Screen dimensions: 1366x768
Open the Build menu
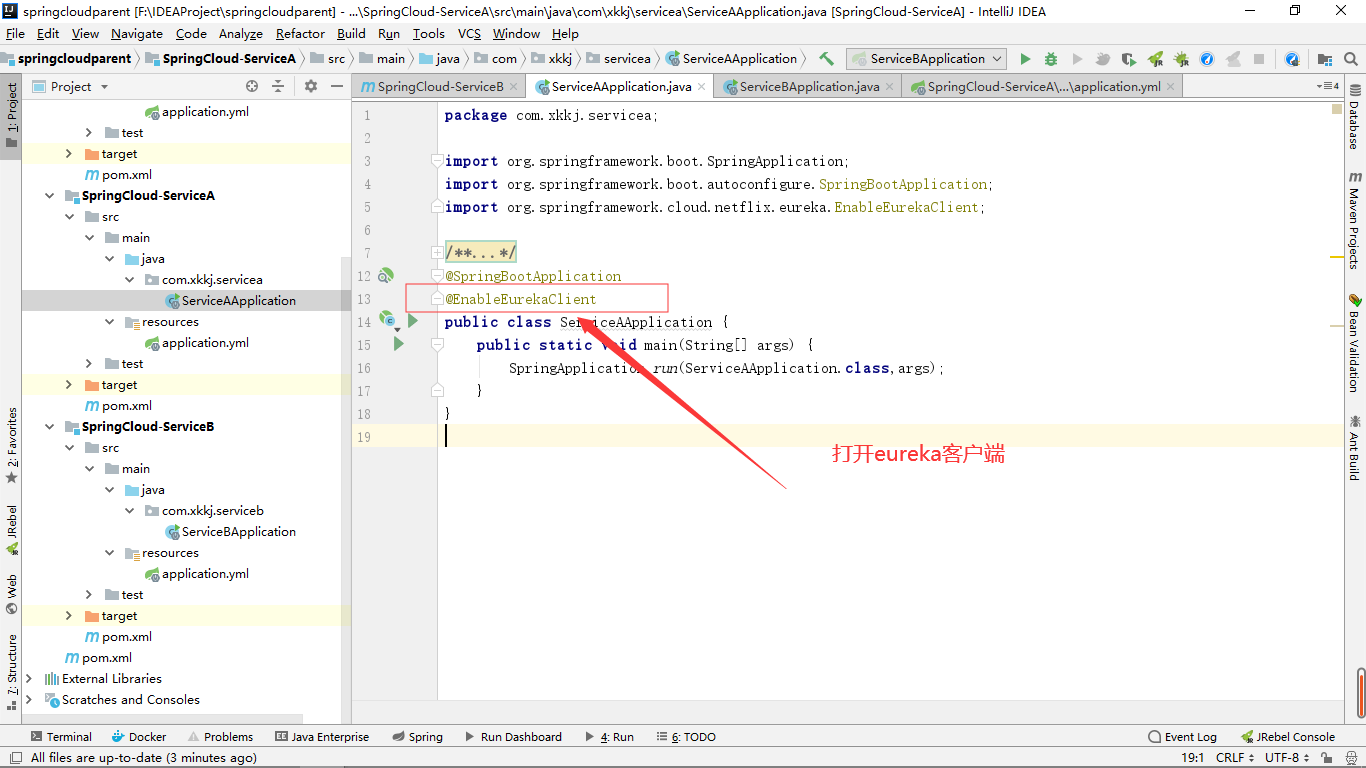point(351,34)
